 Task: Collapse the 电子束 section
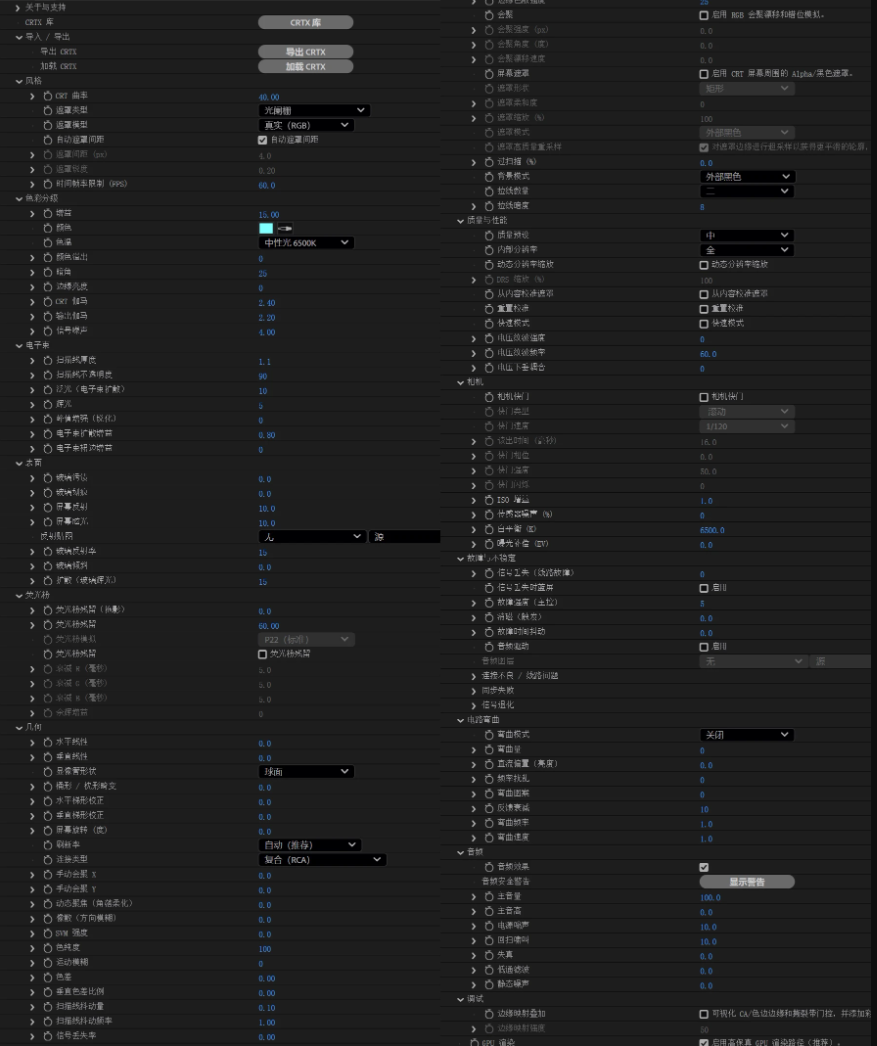[19, 346]
